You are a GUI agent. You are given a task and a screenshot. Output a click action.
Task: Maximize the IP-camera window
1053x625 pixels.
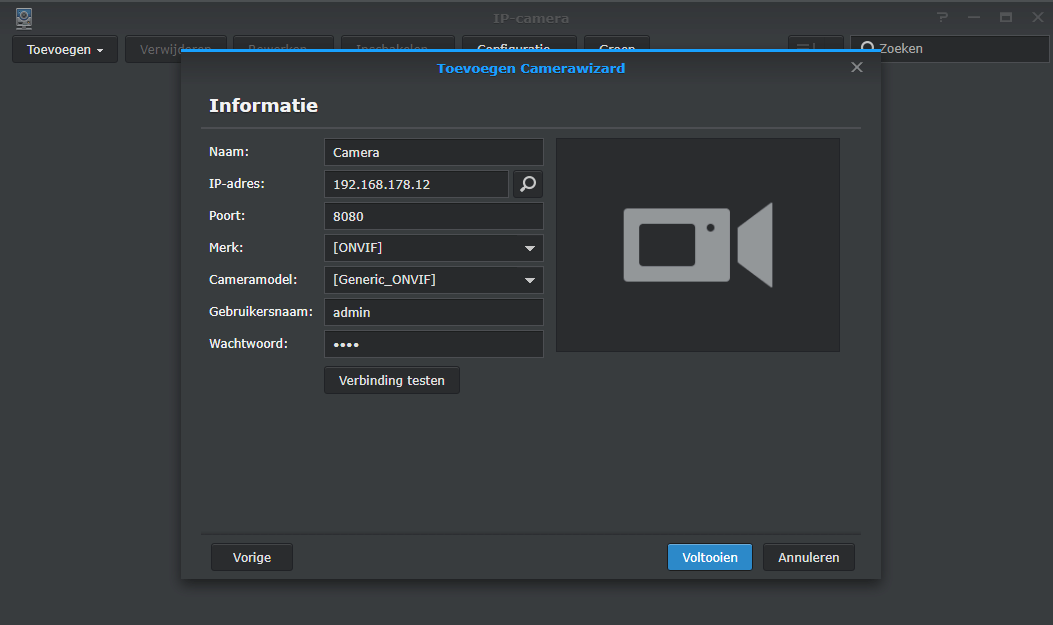tap(1006, 18)
